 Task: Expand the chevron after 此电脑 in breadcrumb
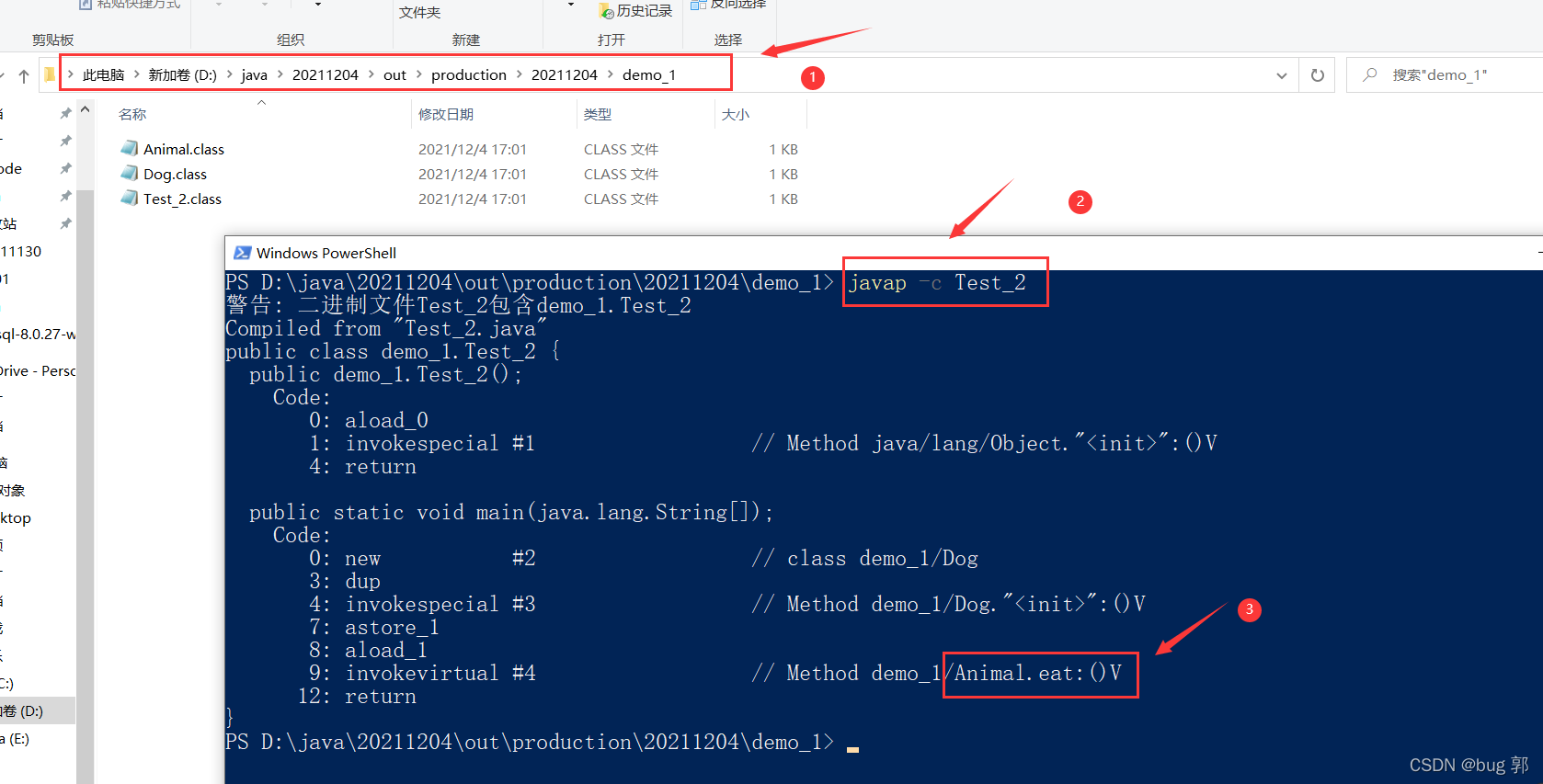point(136,74)
